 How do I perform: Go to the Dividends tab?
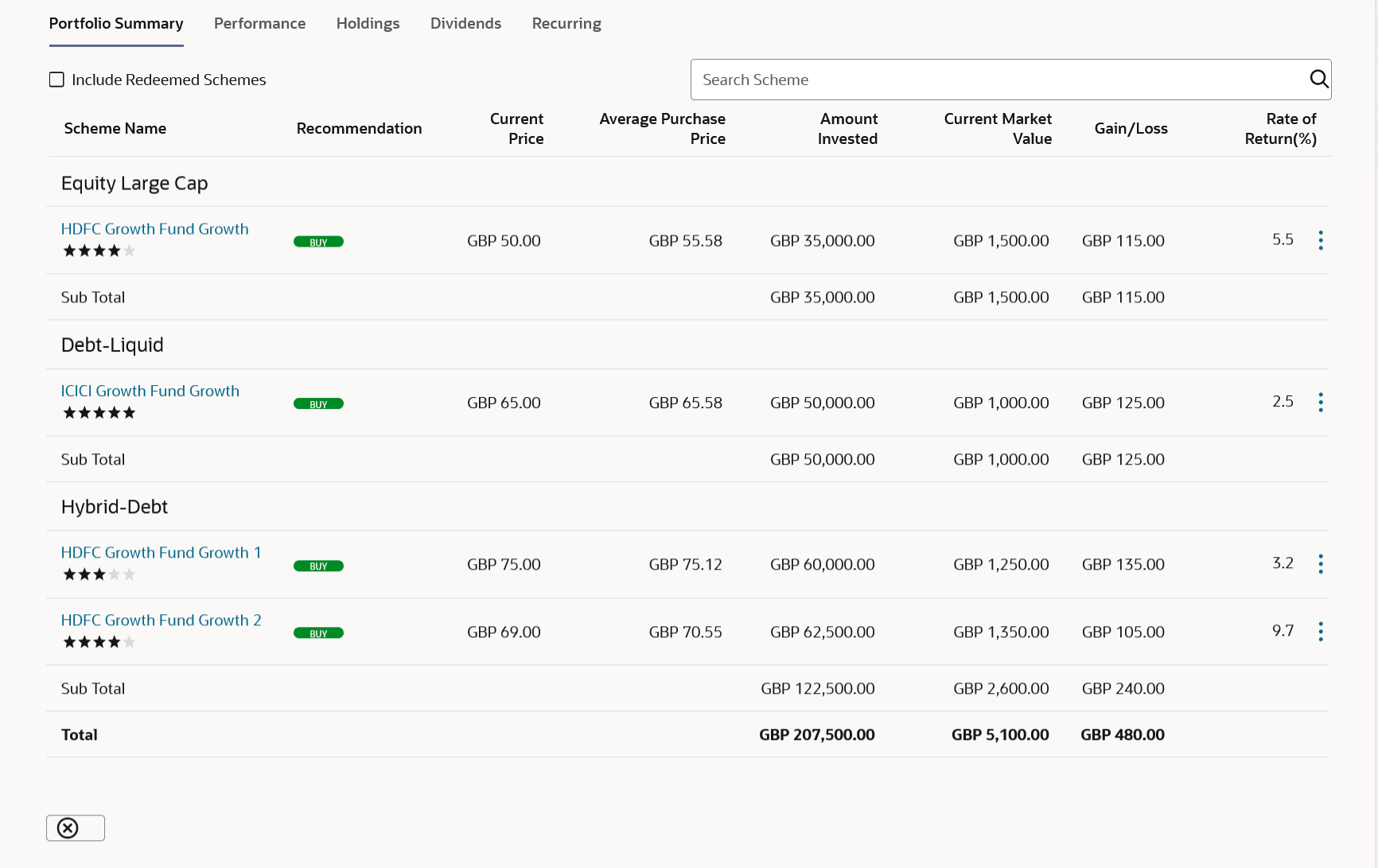coord(465,24)
